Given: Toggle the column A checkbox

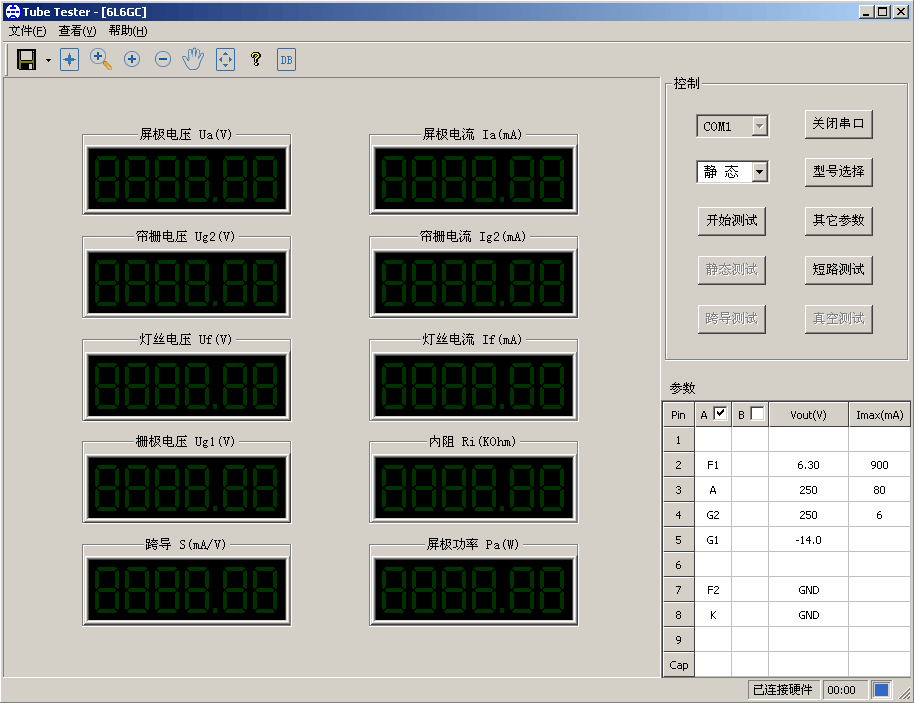Looking at the screenshot, I should point(720,413).
